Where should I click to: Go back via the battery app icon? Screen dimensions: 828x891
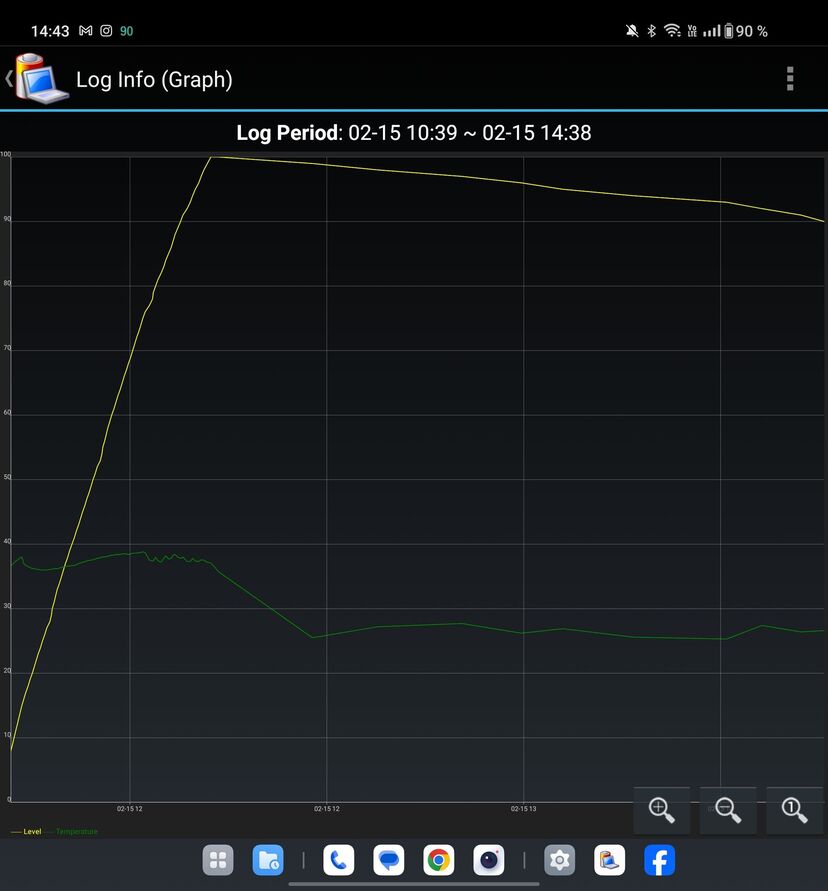pyautogui.click(x=38, y=79)
